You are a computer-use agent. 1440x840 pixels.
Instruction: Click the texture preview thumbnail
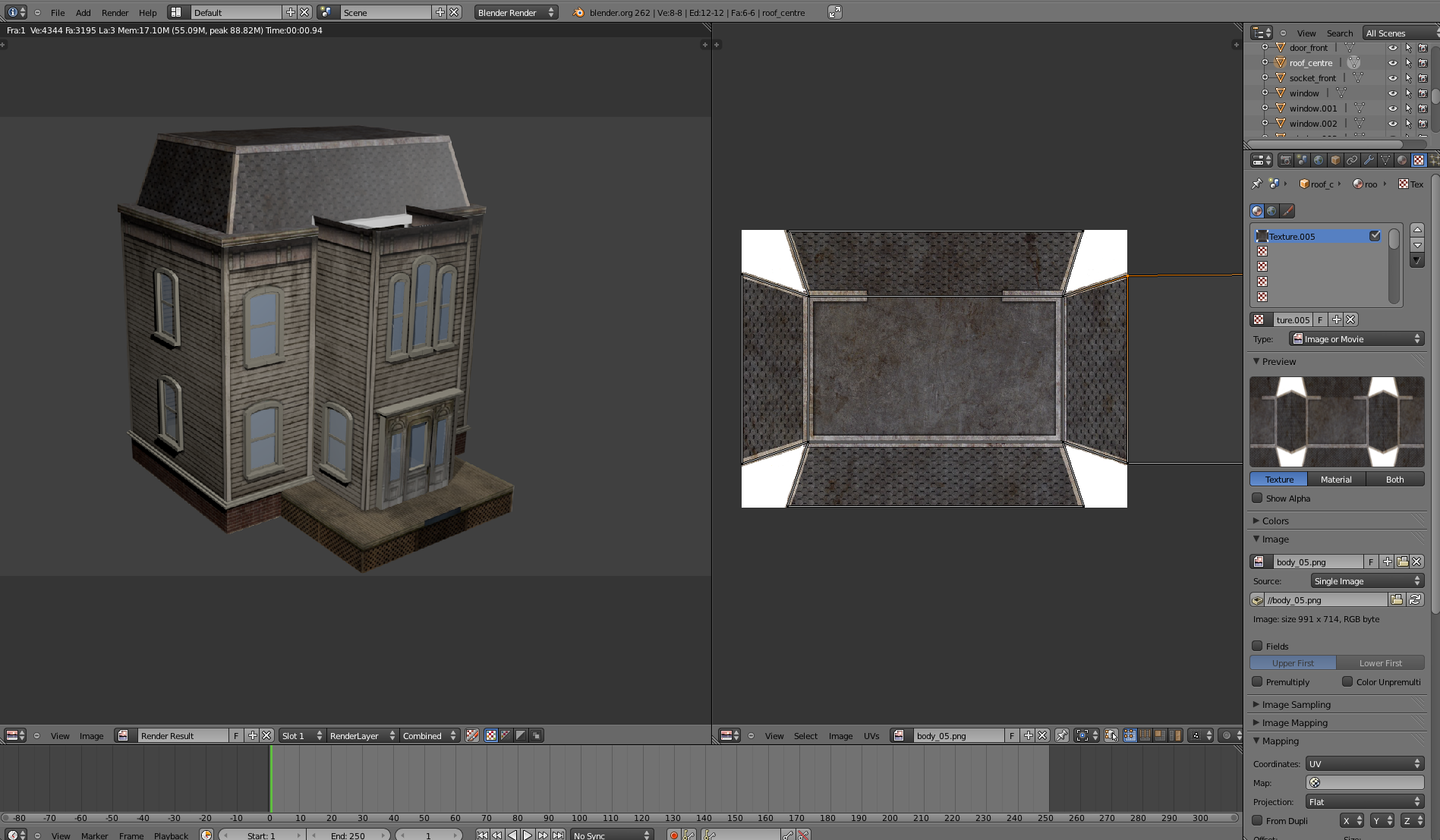[1337, 421]
